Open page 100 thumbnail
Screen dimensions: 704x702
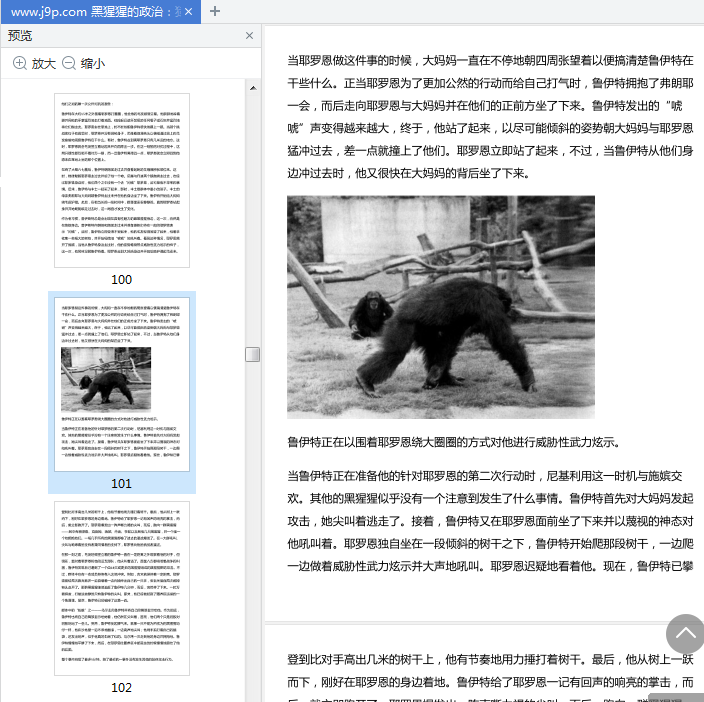tap(122, 180)
